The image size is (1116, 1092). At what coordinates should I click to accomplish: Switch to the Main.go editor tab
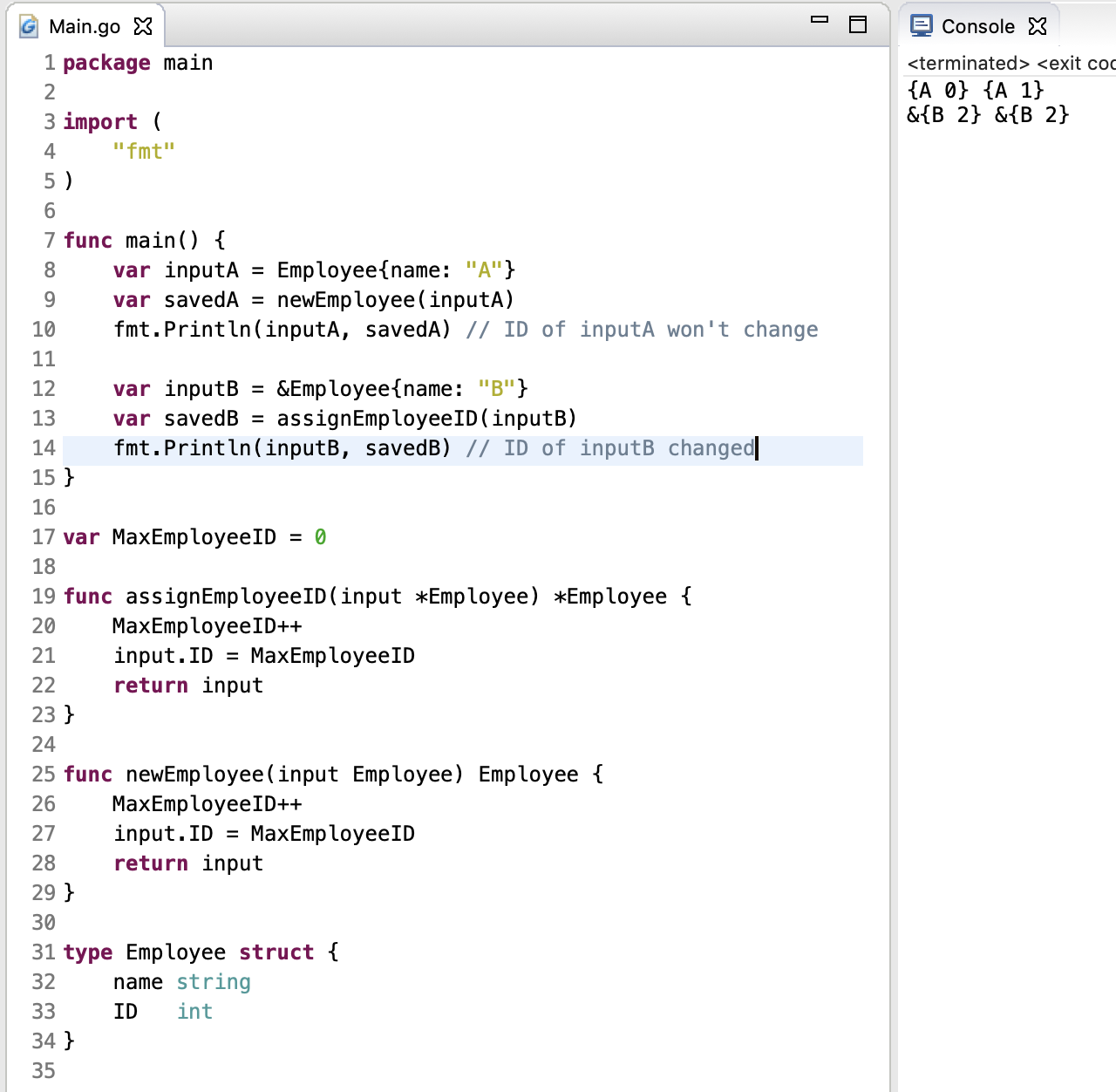(x=84, y=26)
